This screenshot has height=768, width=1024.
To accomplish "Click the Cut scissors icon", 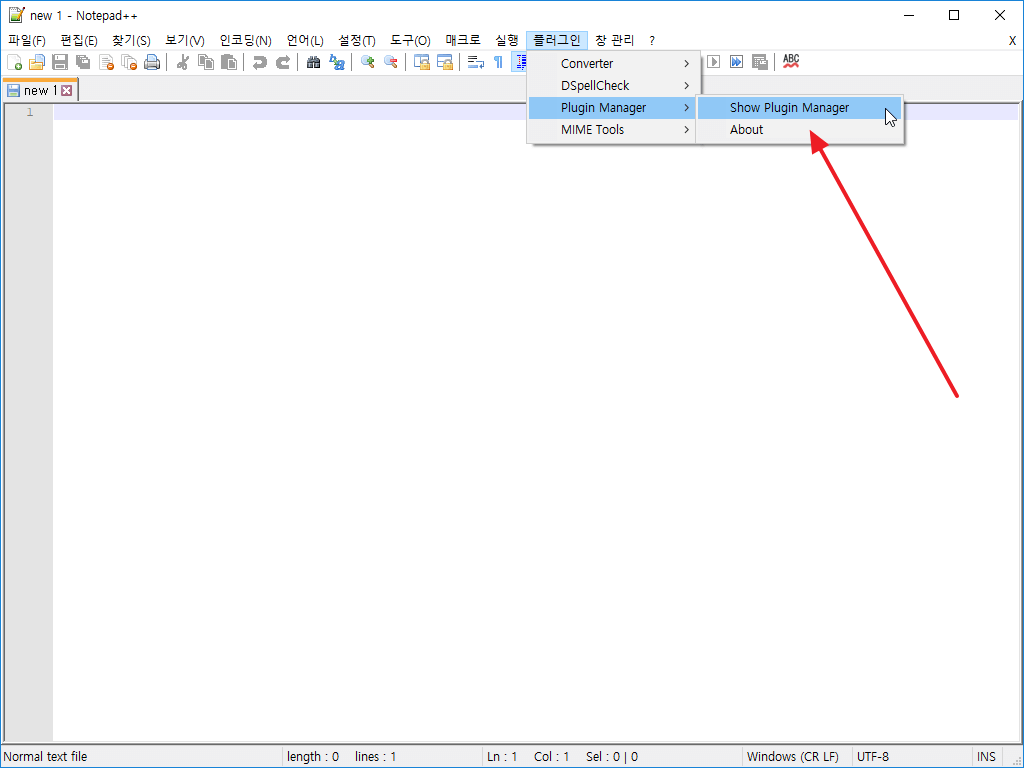I will point(183,62).
